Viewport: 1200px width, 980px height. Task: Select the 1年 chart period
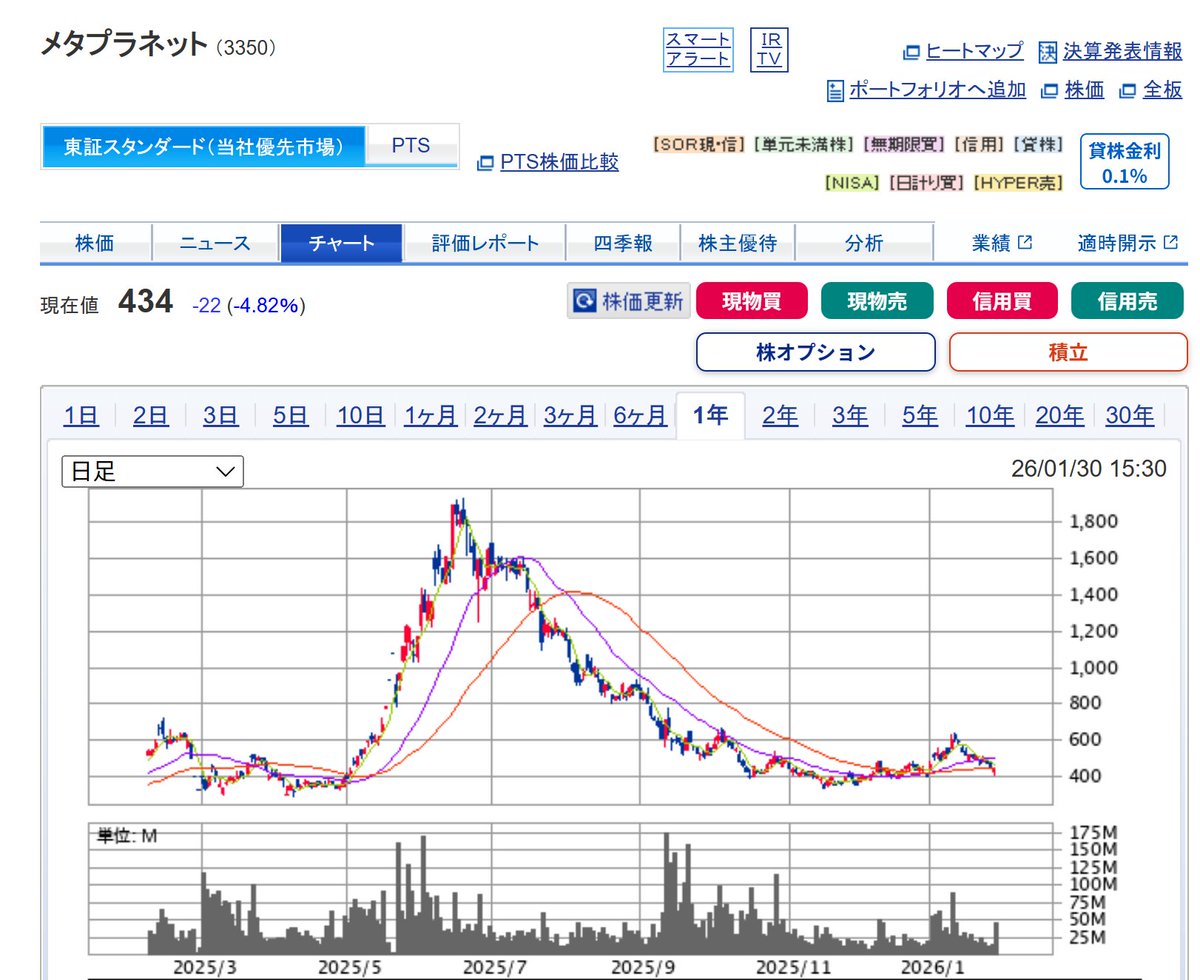tap(710, 415)
